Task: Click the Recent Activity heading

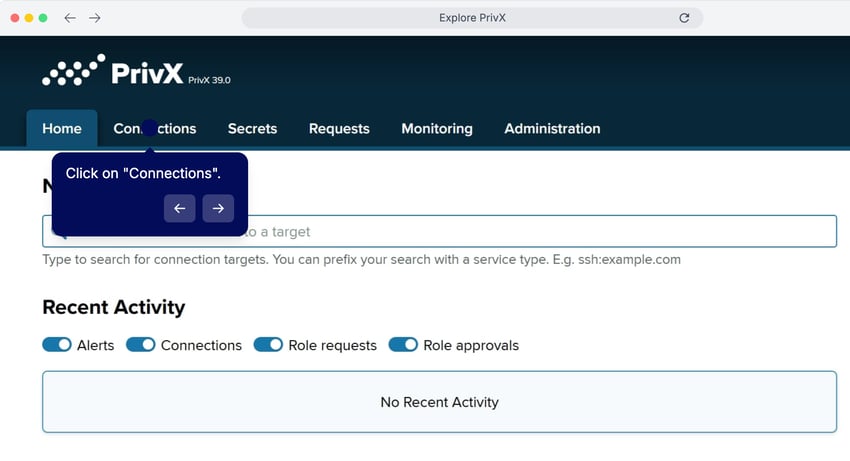Action: pos(114,308)
